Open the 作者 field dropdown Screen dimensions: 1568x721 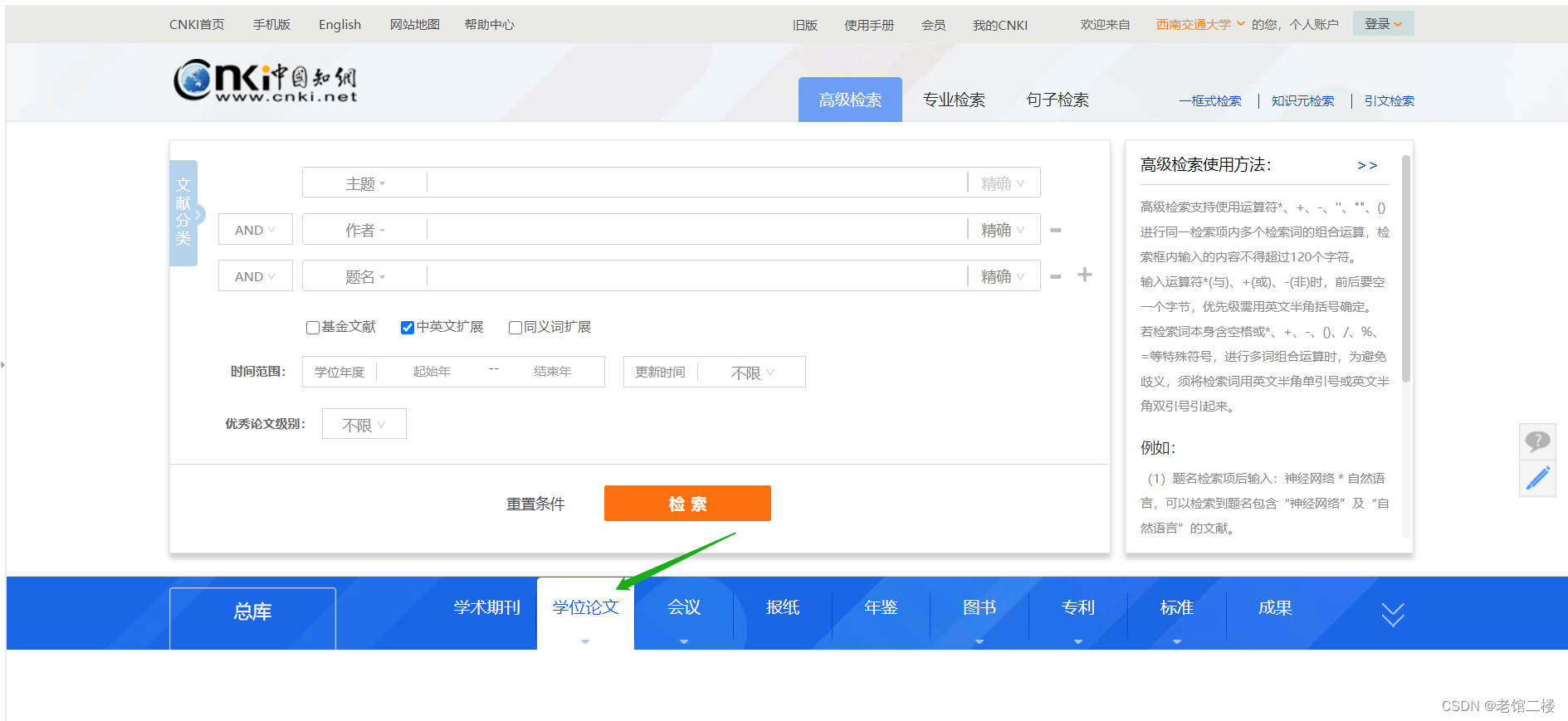[365, 230]
